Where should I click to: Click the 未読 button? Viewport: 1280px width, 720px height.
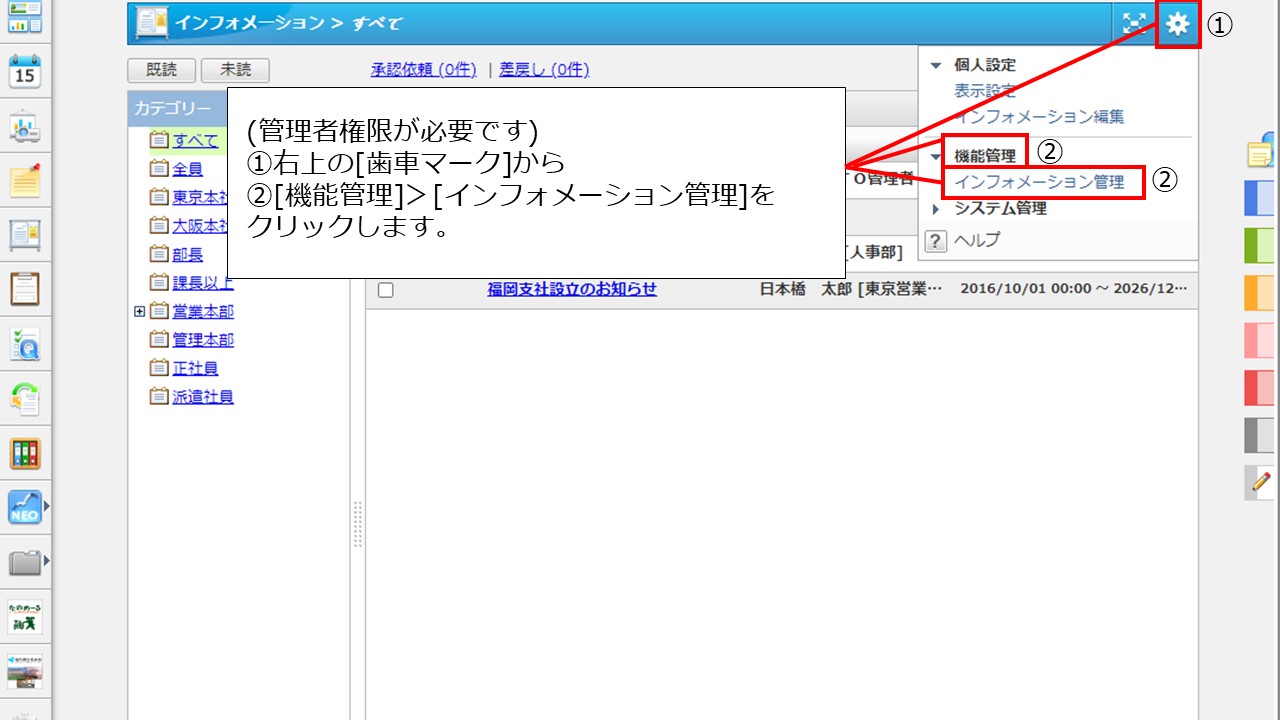235,70
